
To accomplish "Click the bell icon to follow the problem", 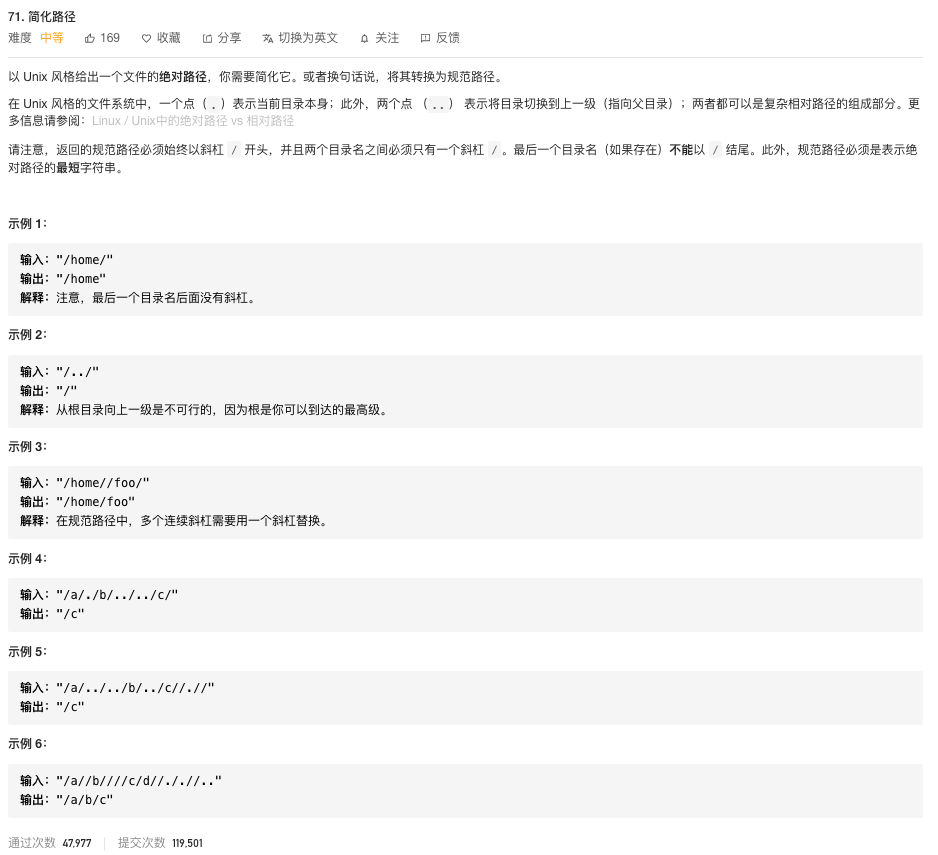I will [x=364, y=38].
